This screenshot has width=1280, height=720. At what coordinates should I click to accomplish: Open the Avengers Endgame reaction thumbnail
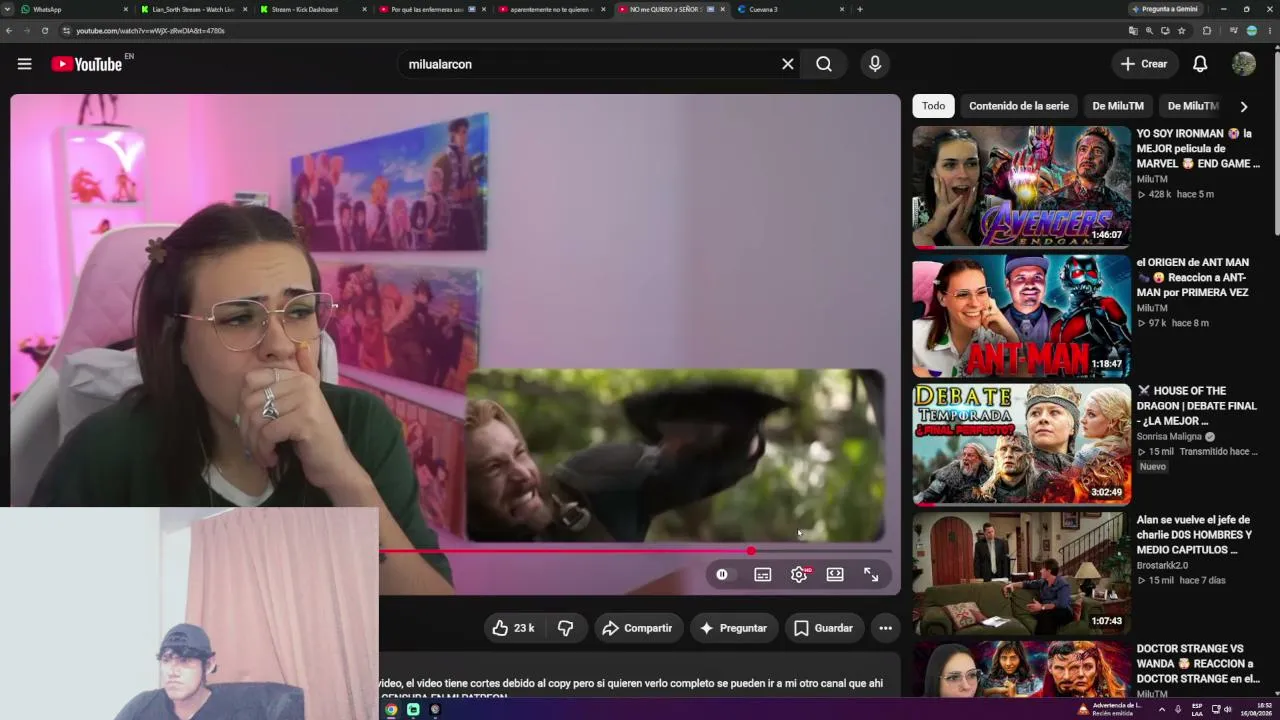click(1021, 186)
